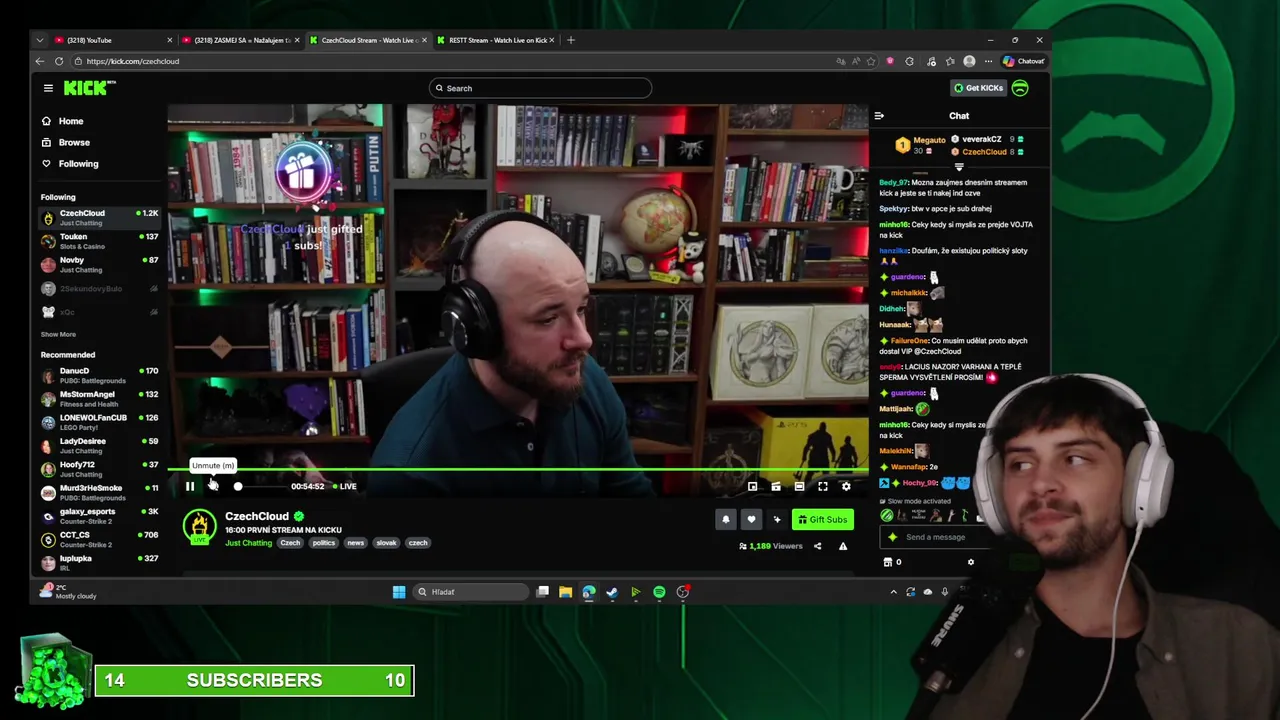Toggle mini player mode icon
Screen dimensions: 1280x720
pyautogui.click(x=753, y=487)
